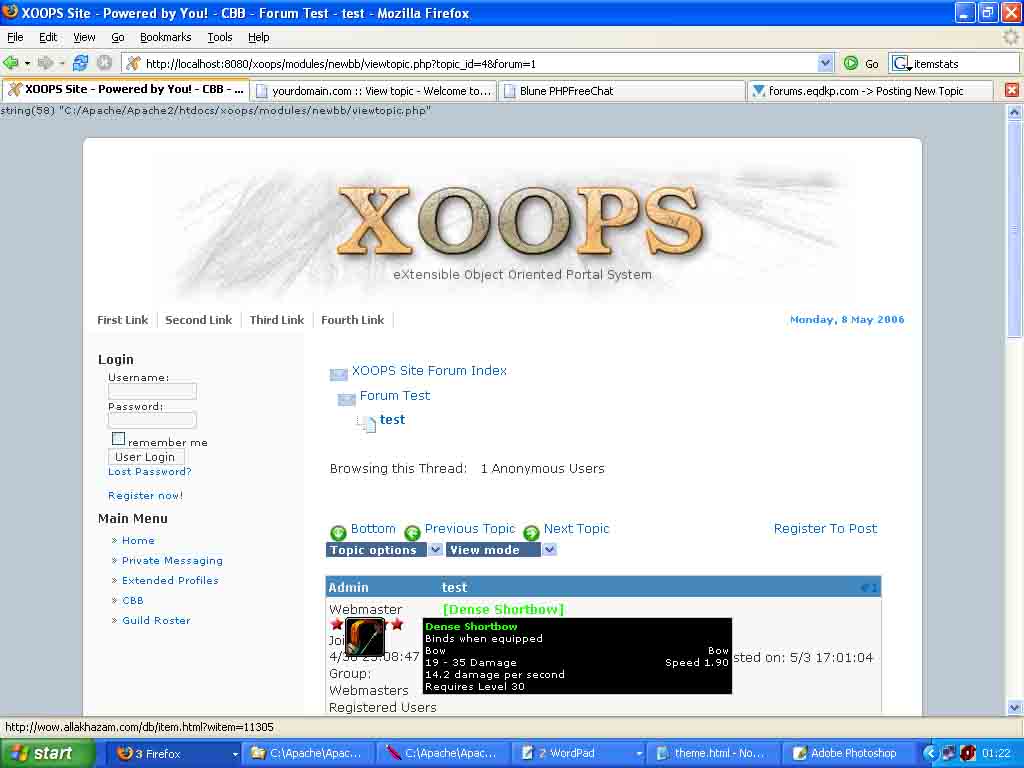Toggle the remember me checkbox
The height and width of the screenshot is (768, 1024).
(118, 439)
